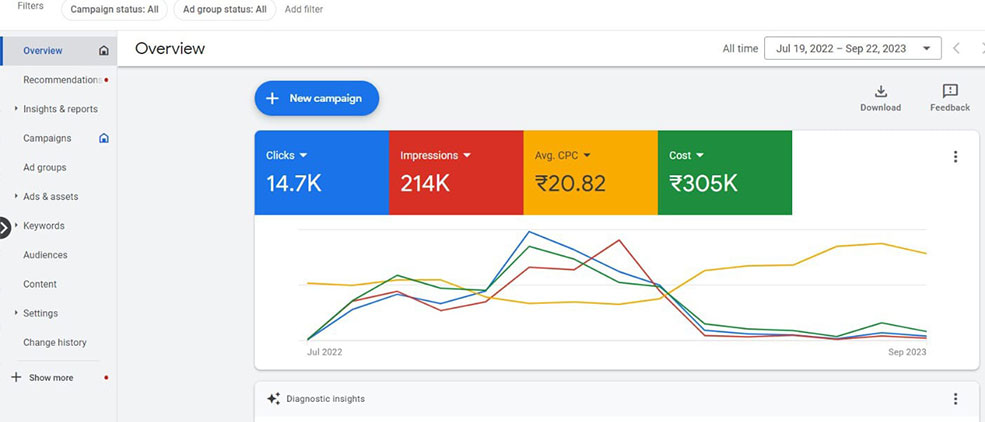Open the Feedback icon
The height and width of the screenshot is (422, 985).
949,92
